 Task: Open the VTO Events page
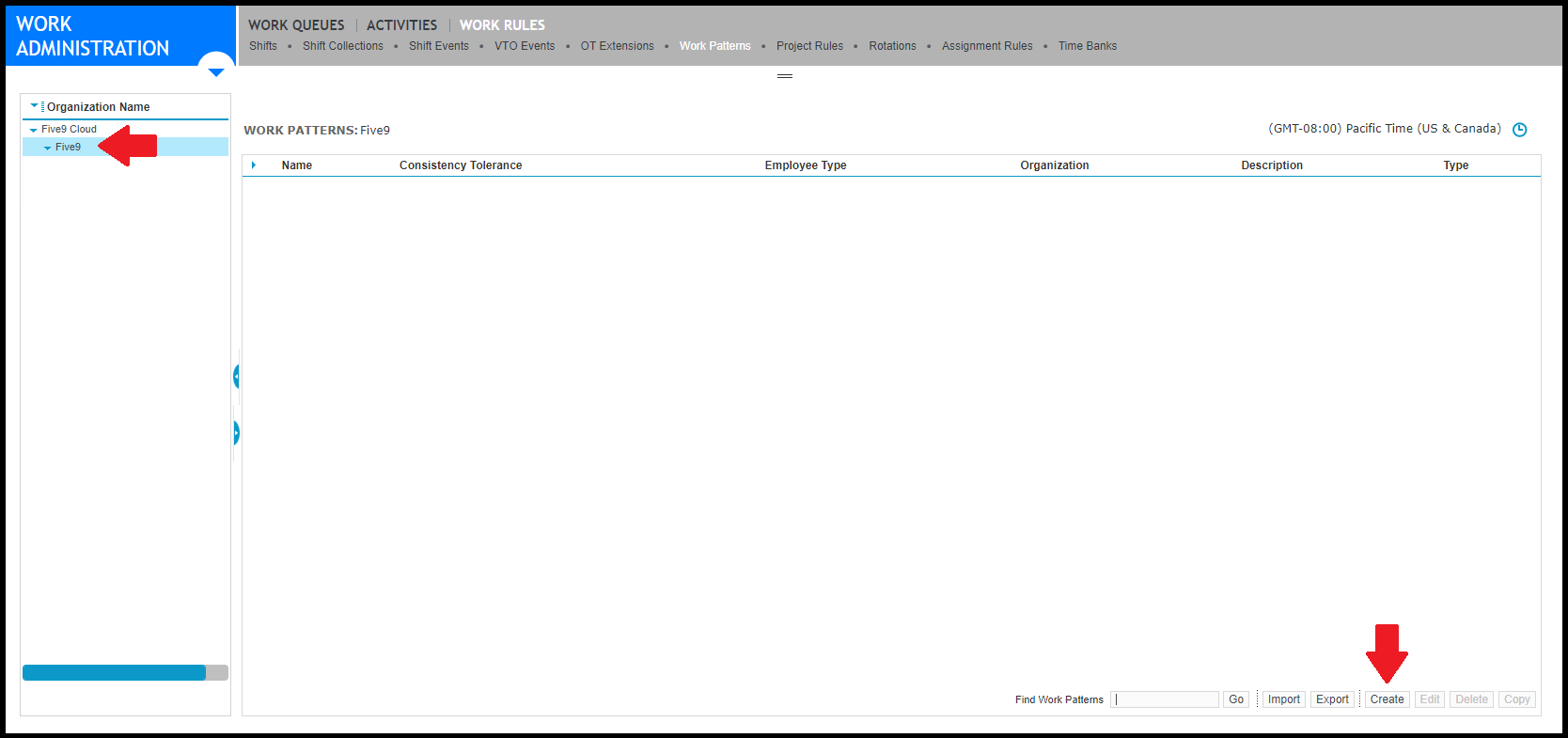(x=525, y=46)
